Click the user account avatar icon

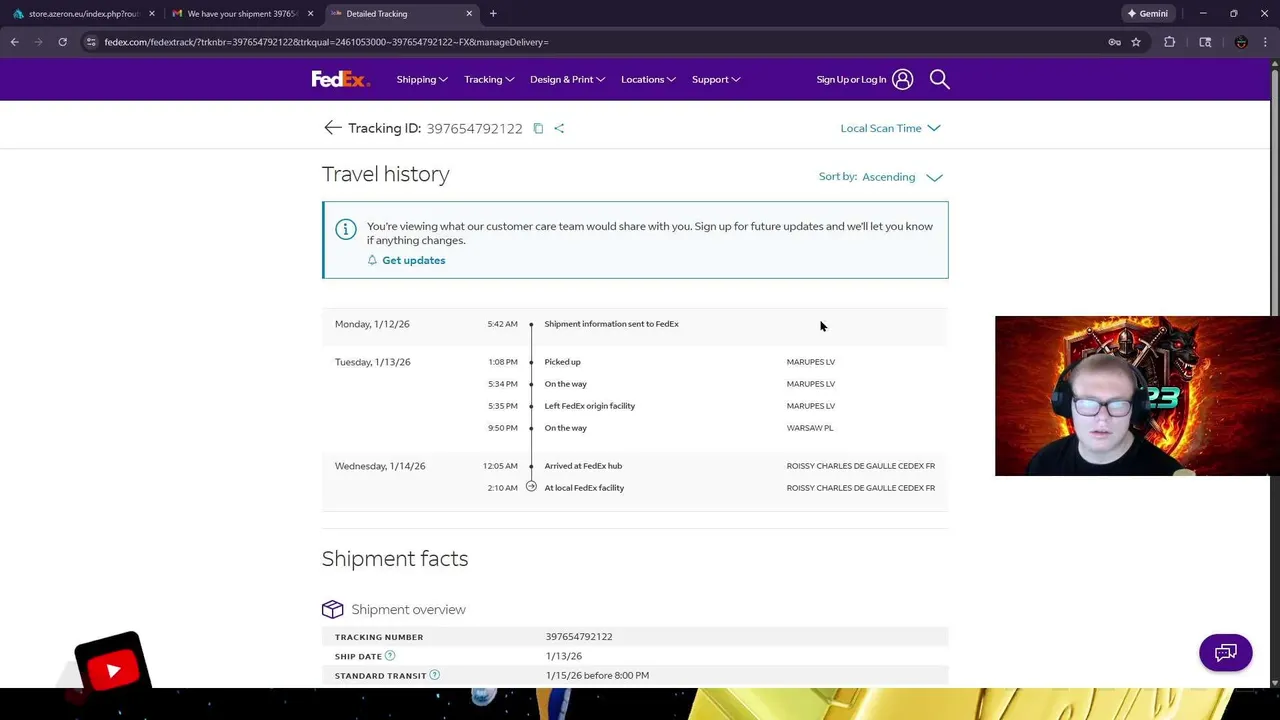click(x=902, y=79)
